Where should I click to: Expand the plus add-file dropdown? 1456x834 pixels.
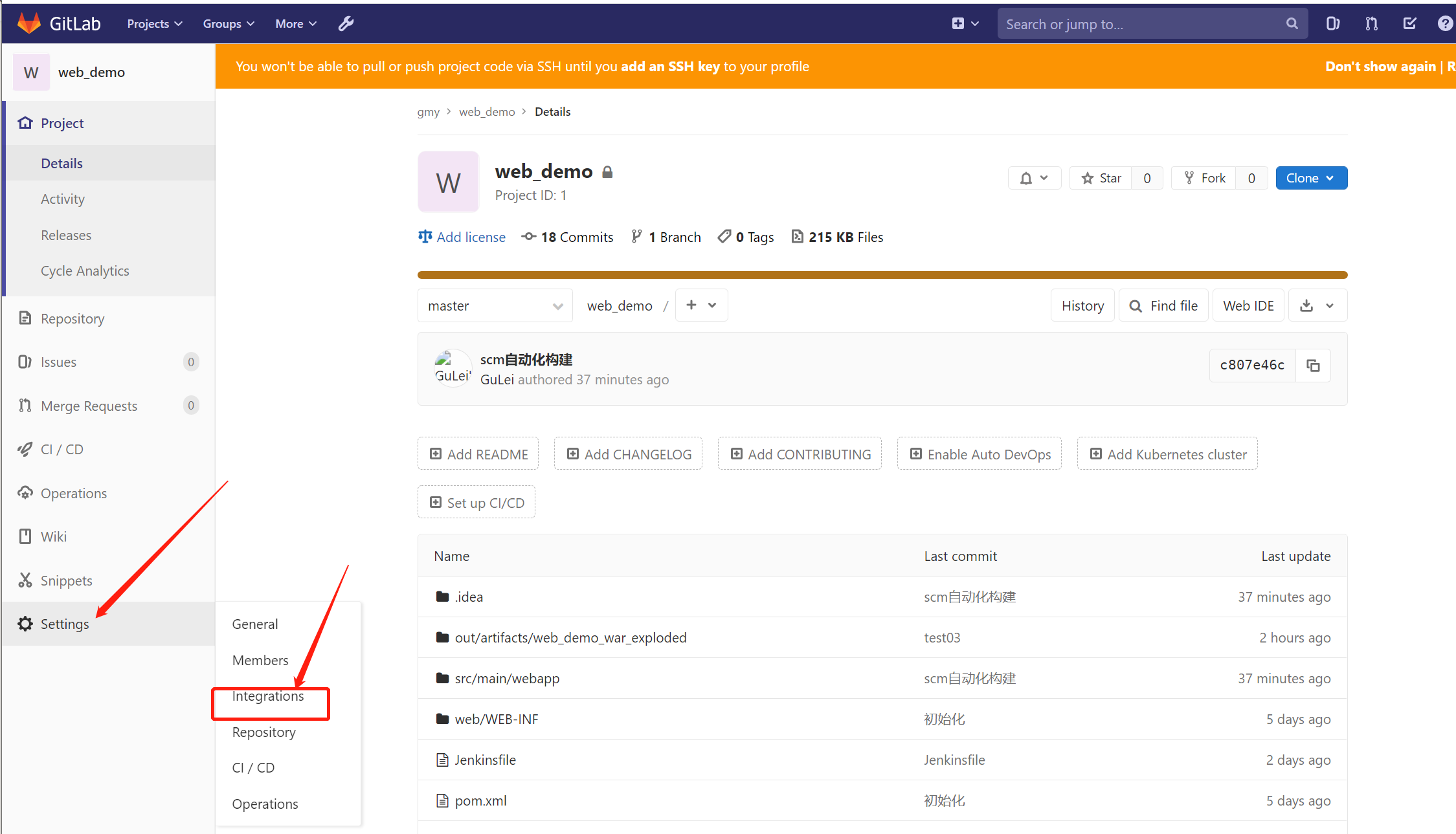(x=701, y=305)
